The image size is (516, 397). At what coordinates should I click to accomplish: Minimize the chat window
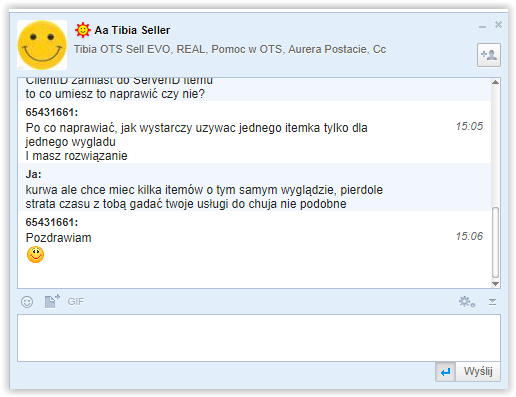tap(482, 27)
